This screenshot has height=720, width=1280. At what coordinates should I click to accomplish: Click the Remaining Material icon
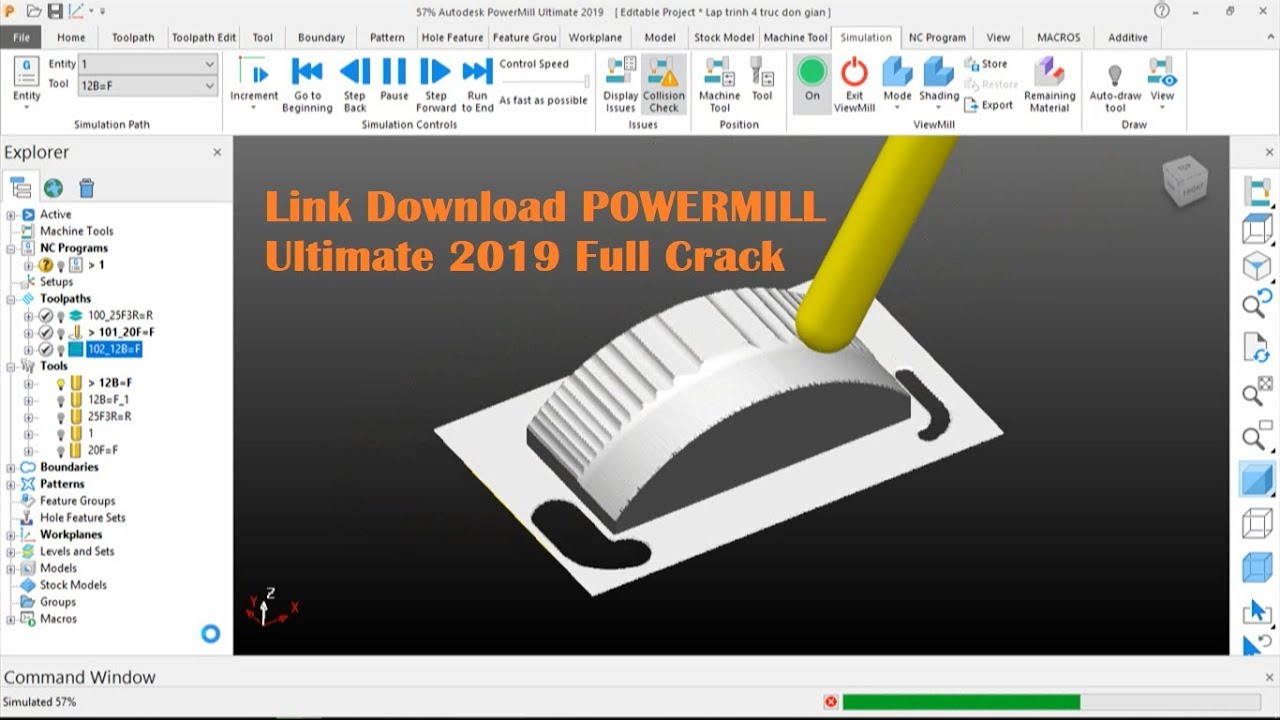[x=1049, y=85]
